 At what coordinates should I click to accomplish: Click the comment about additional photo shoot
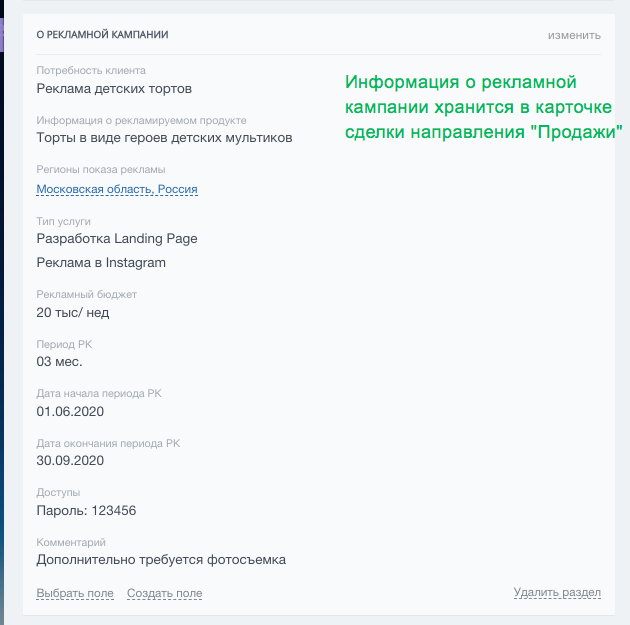point(161,559)
